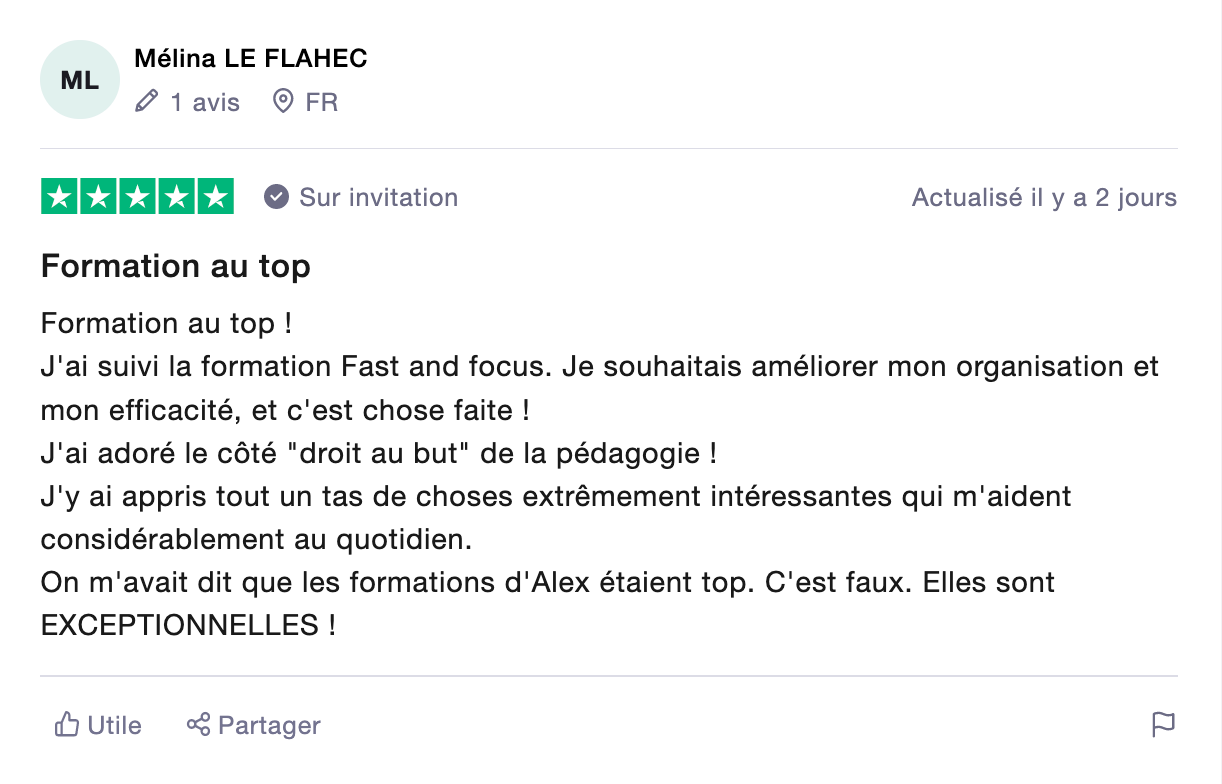Click the fifth green rating star

(x=215, y=197)
